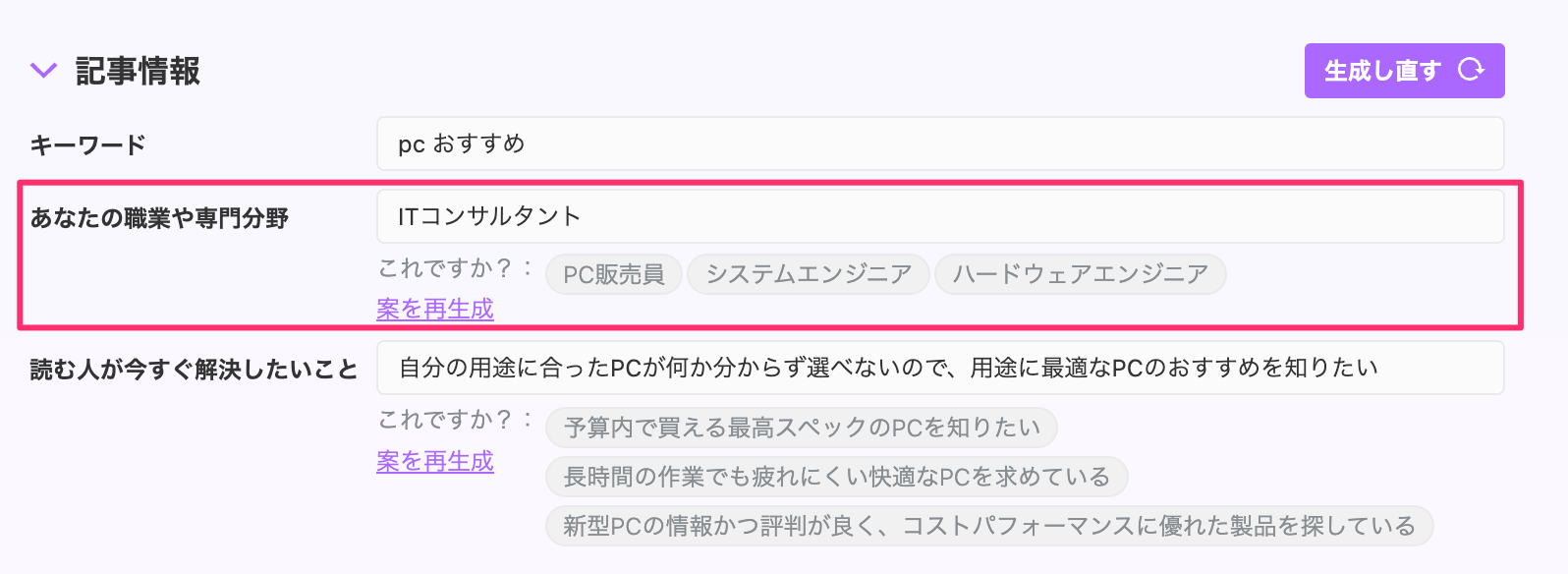Select the PC販売員 suggestion chip
Image resolution: width=1568 pixels, height=574 pixels.
click(x=614, y=274)
